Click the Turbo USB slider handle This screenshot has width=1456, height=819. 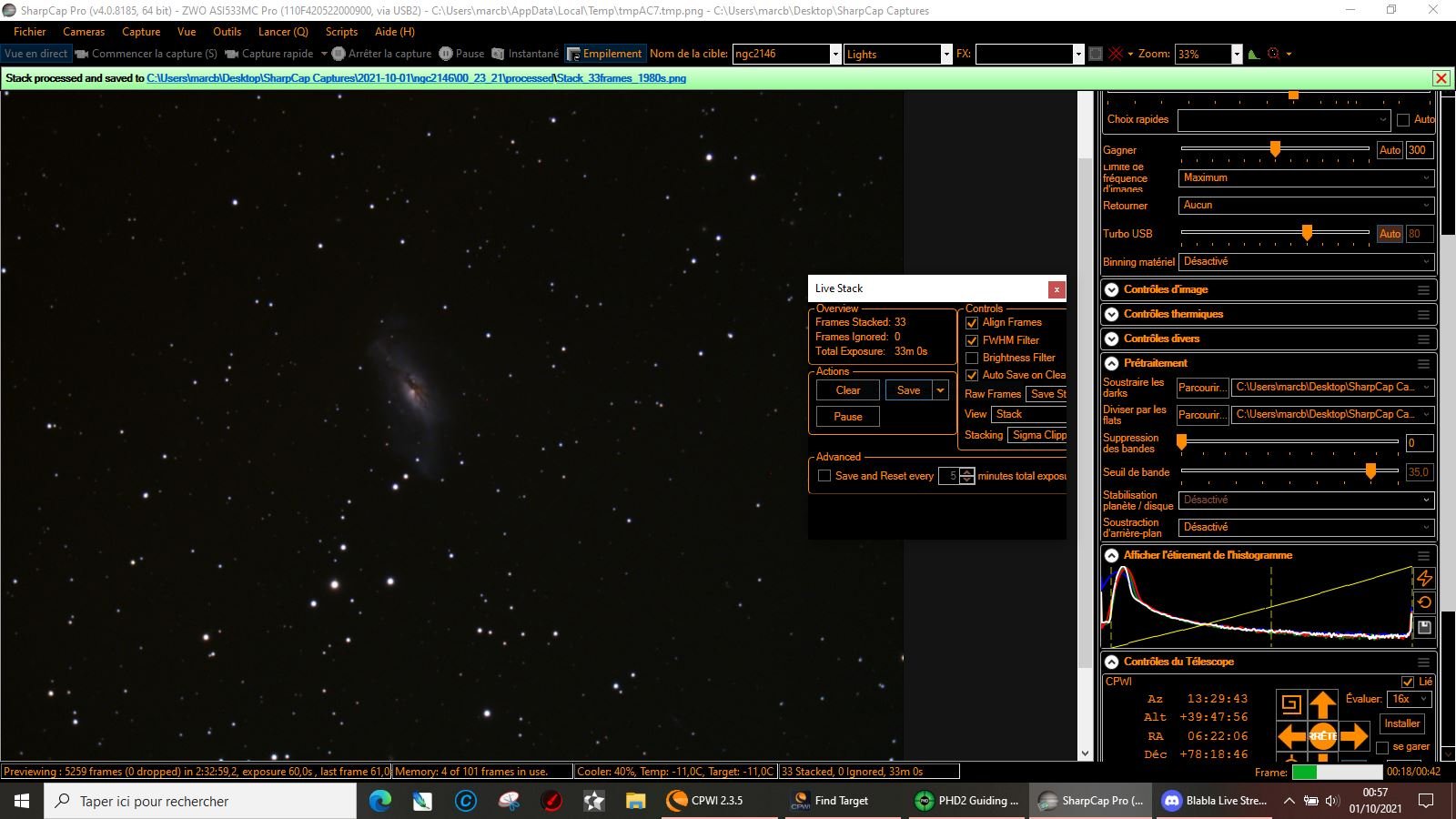(1307, 233)
